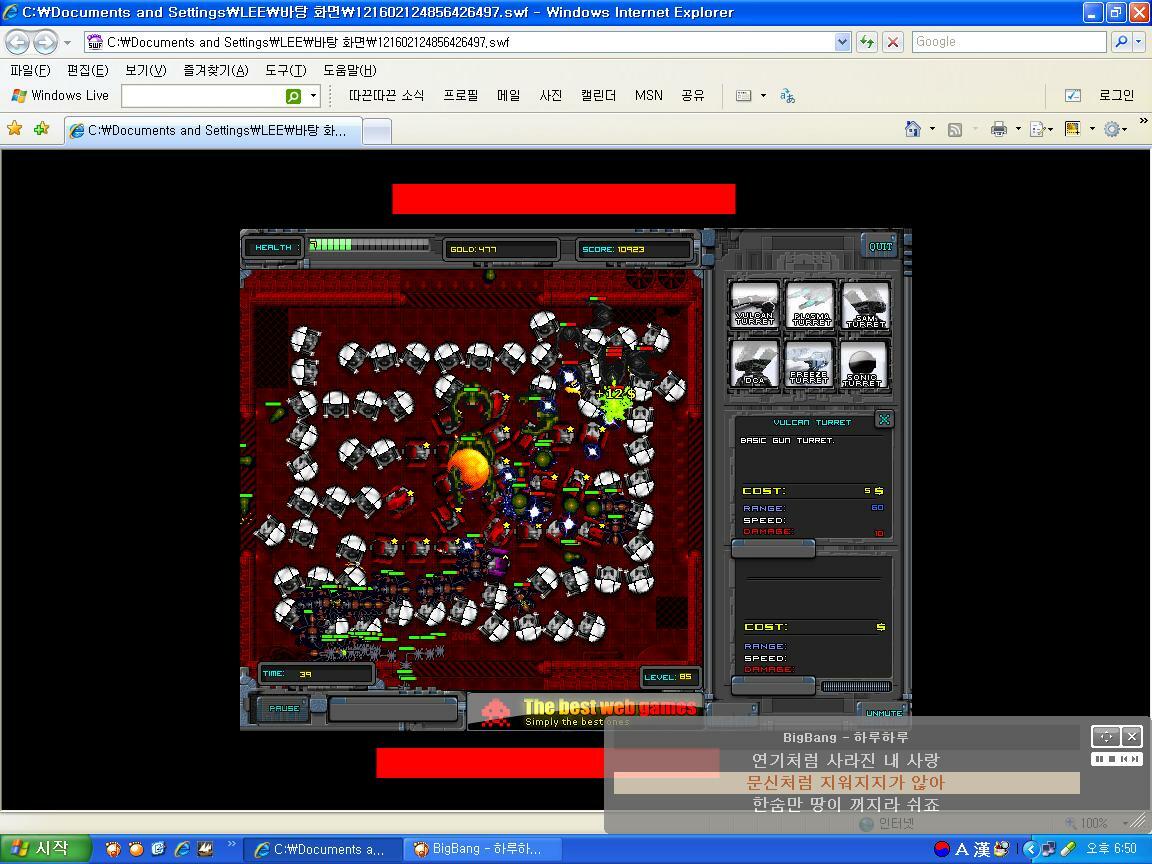Select the C:\Documents and Settings tab
Screen dimensions: 1152x864
click(213, 131)
